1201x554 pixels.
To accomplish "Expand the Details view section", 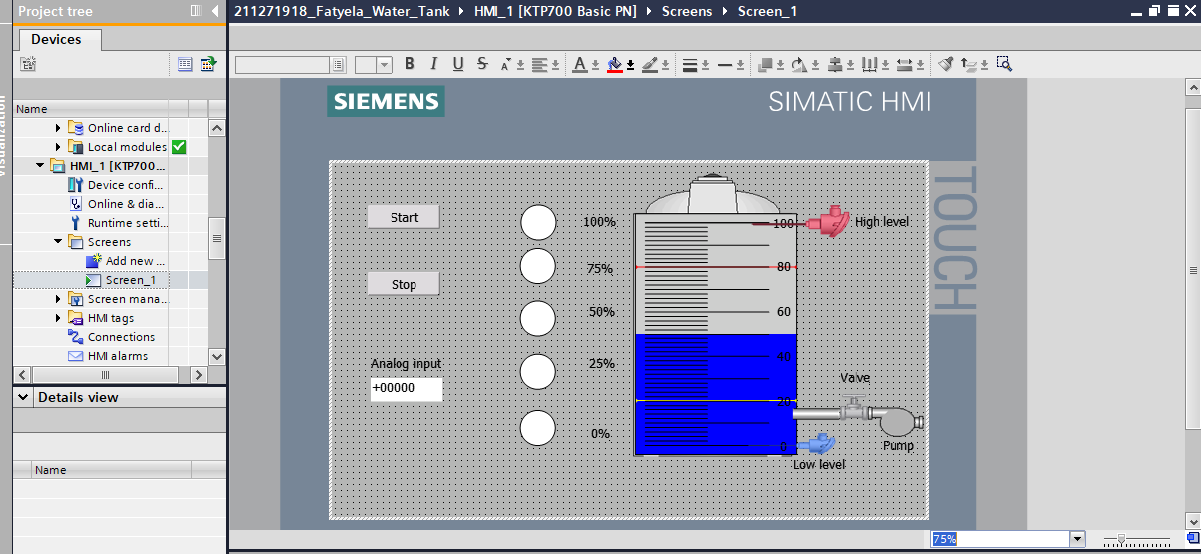I will (x=23, y=397).
